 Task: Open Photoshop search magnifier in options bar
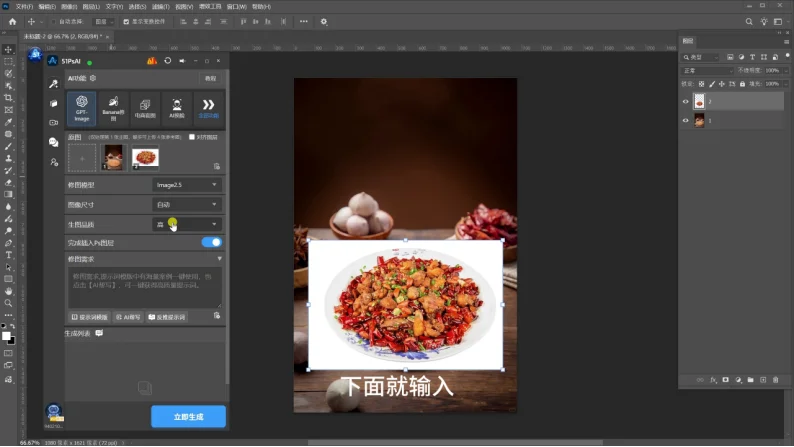point(749,22)
